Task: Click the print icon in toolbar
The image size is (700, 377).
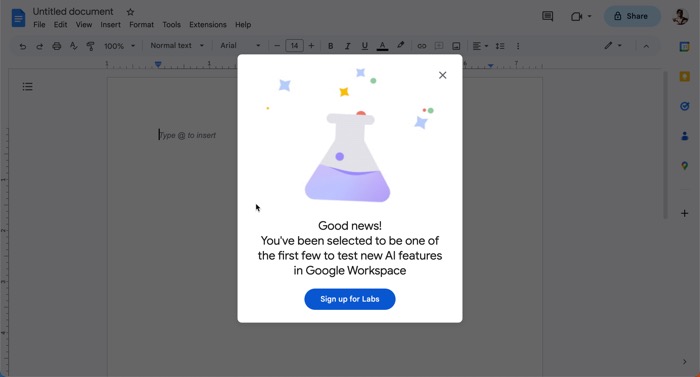Action: pos(57,46)
